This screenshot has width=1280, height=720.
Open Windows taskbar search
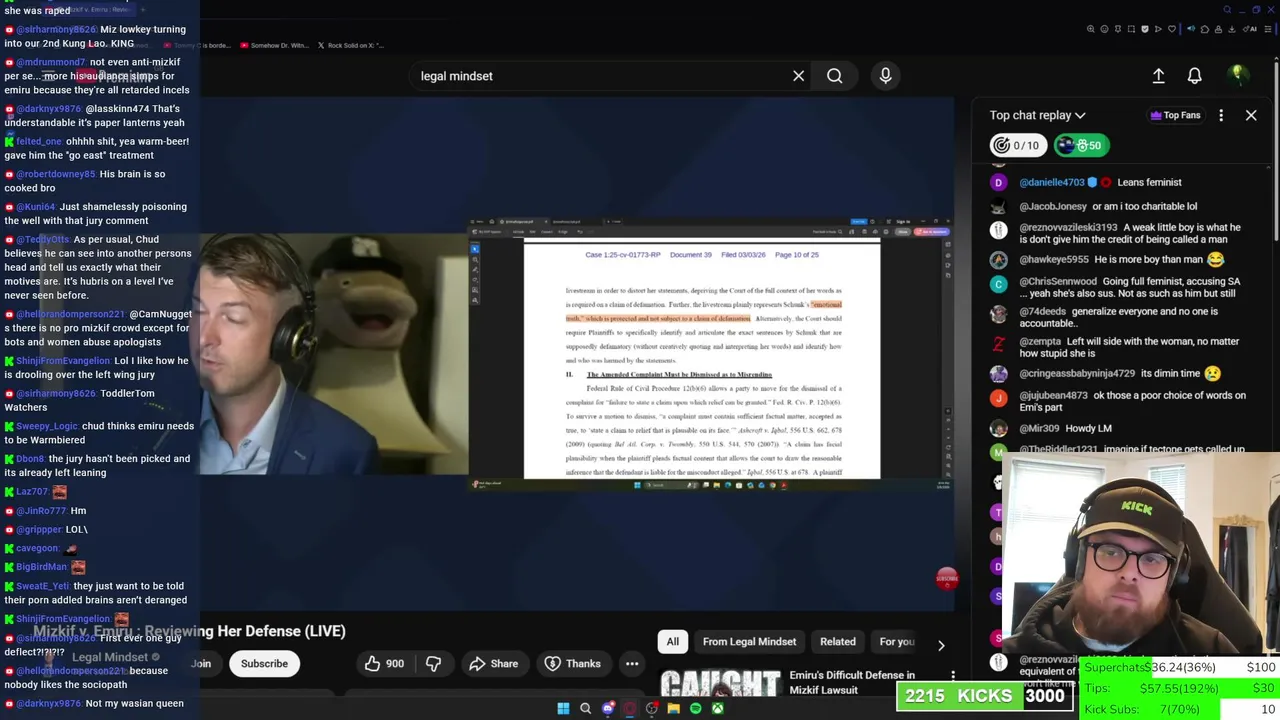coord(585,709)
